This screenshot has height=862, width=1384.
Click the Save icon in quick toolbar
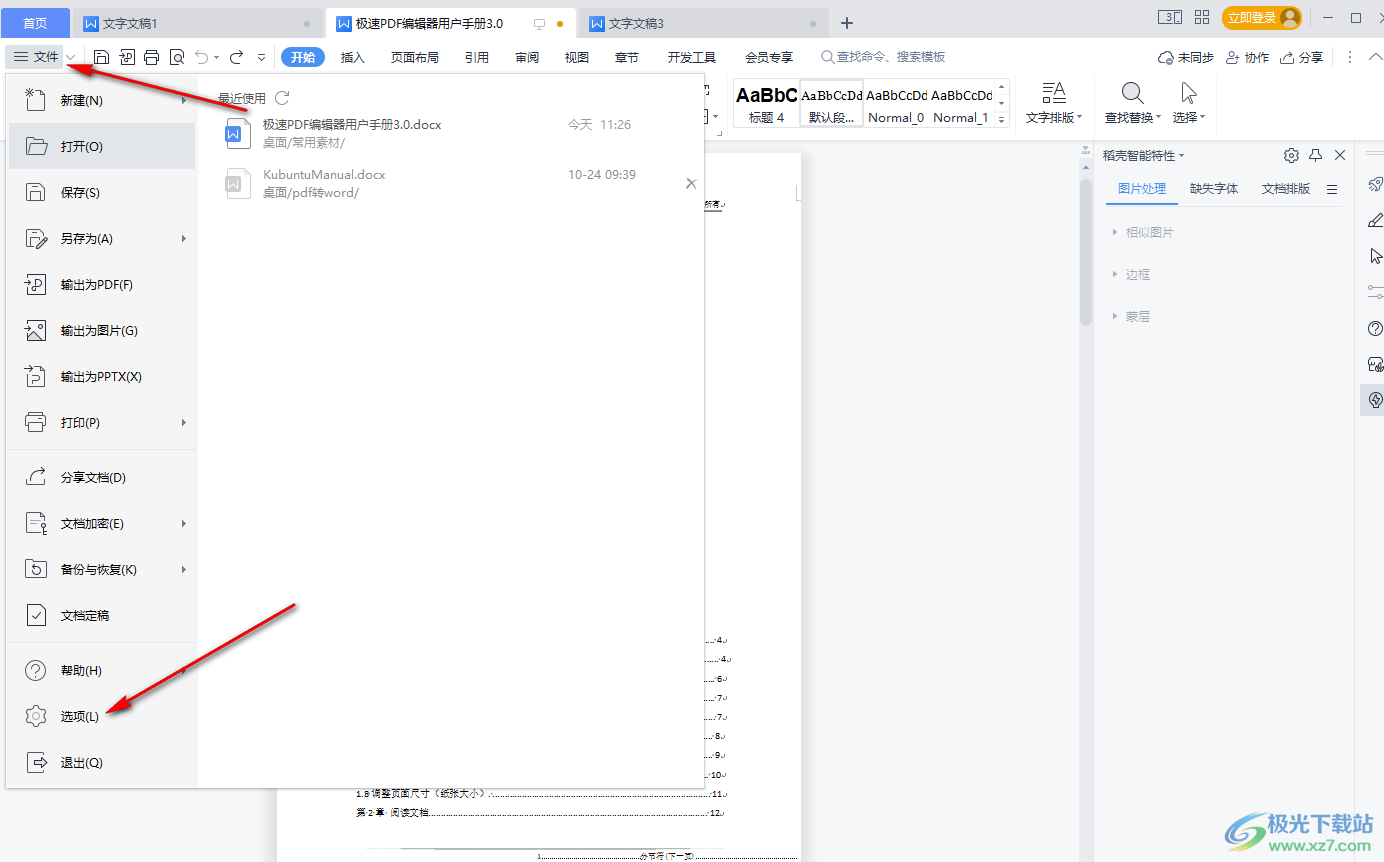pyautogui.click(x=102, y=57)
